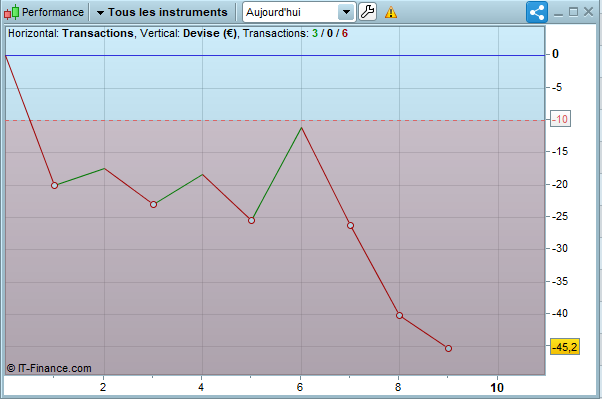Viewport: 602px width, 399px height.
Task: Click the IT-Finance.com copyright link
Action: coord(49,368)
